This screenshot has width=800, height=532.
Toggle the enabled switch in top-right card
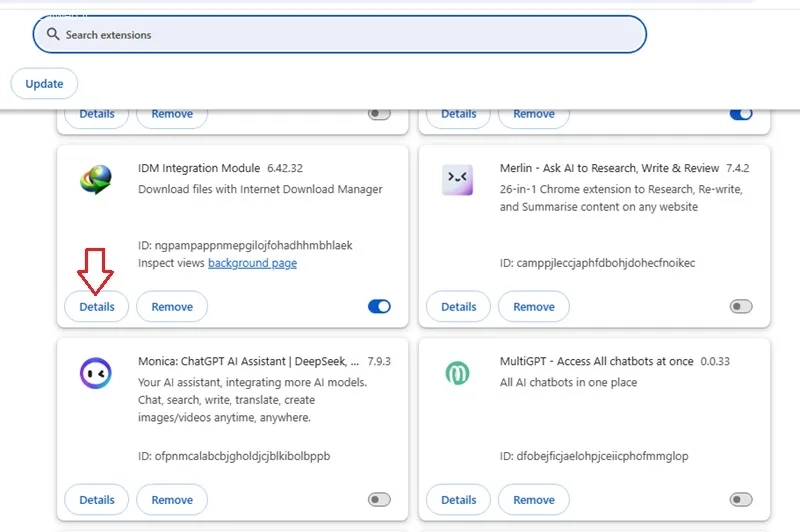click(x=741, y=114)
